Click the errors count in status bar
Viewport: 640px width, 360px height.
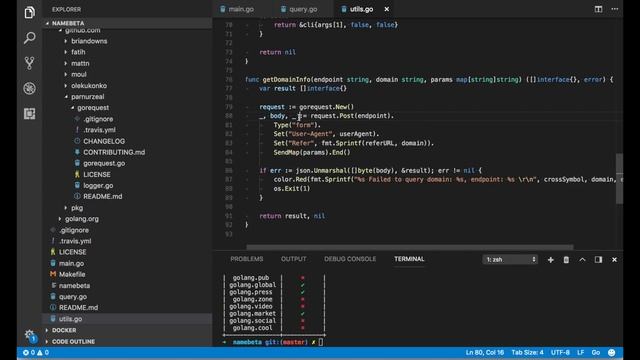point(29,352)
